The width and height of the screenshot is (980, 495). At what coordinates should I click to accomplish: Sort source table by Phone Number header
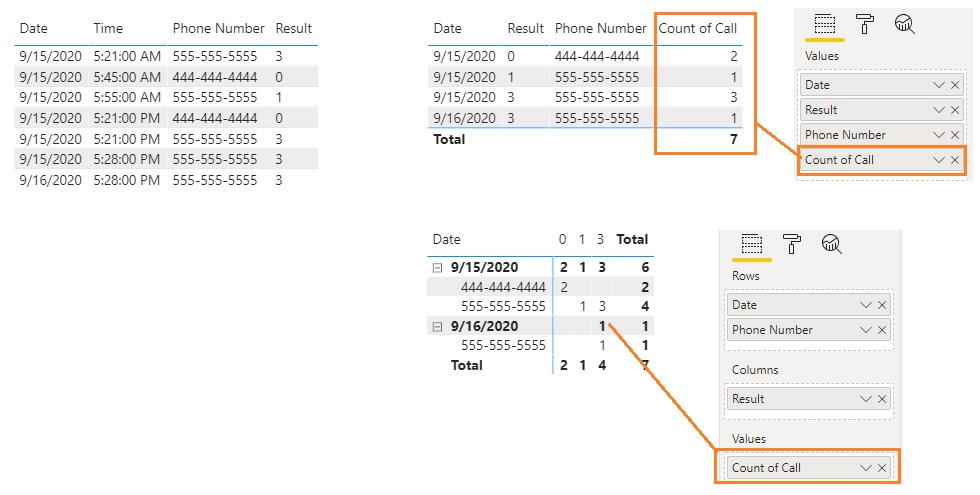pos(219,28)
